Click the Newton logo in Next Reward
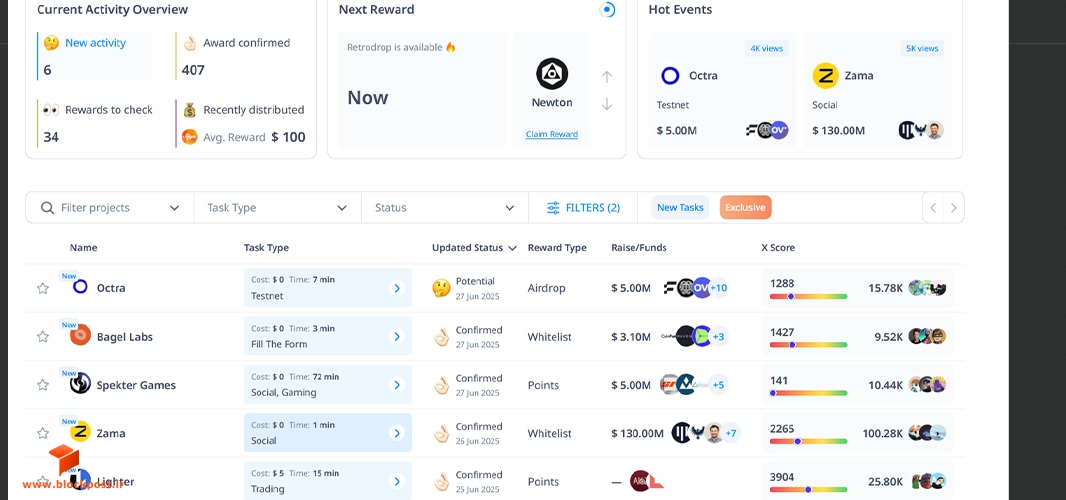 pos(552,74)
